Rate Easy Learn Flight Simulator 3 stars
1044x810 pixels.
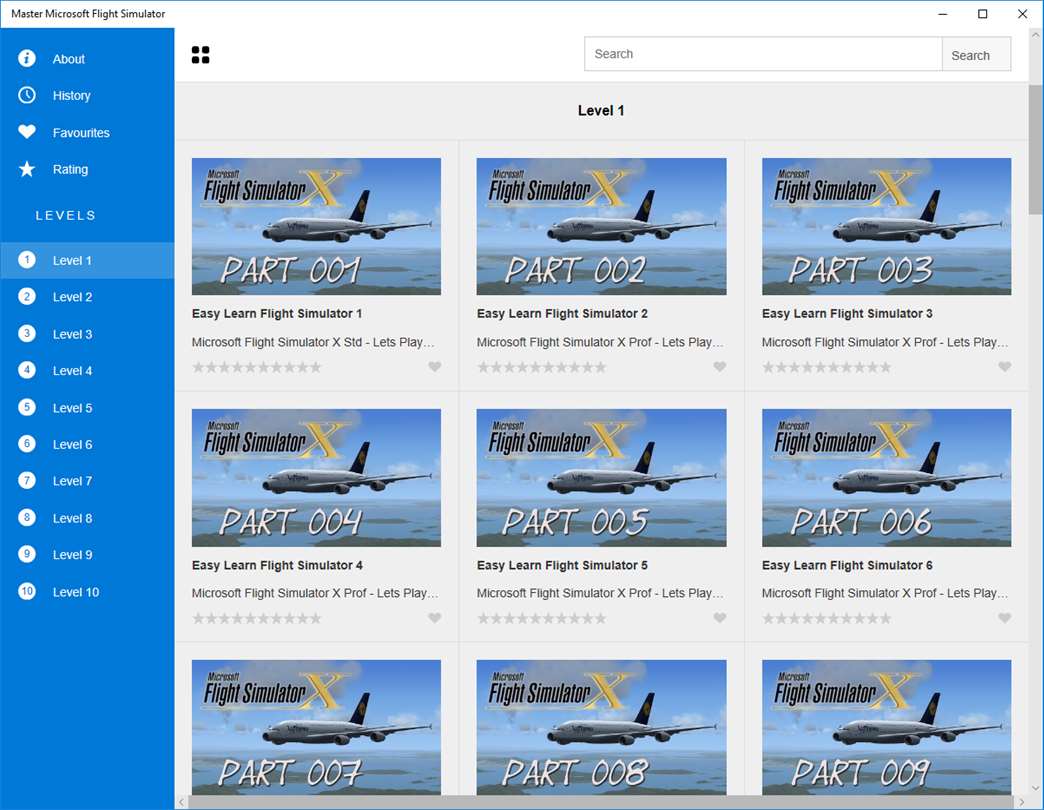(827, 367)
